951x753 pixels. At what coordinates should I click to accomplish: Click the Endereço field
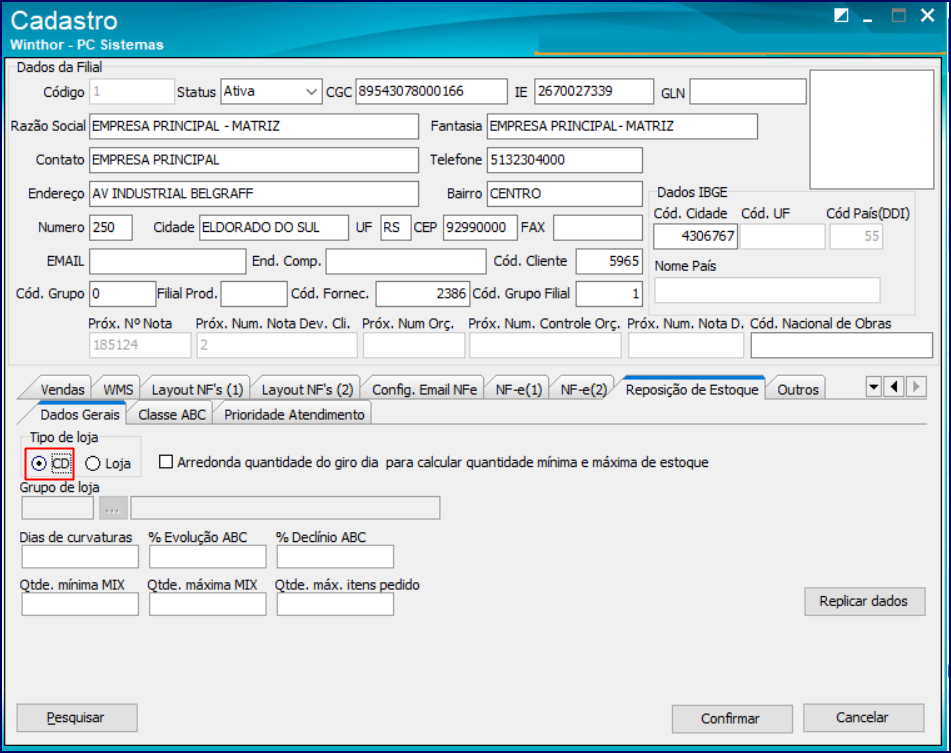254,194
